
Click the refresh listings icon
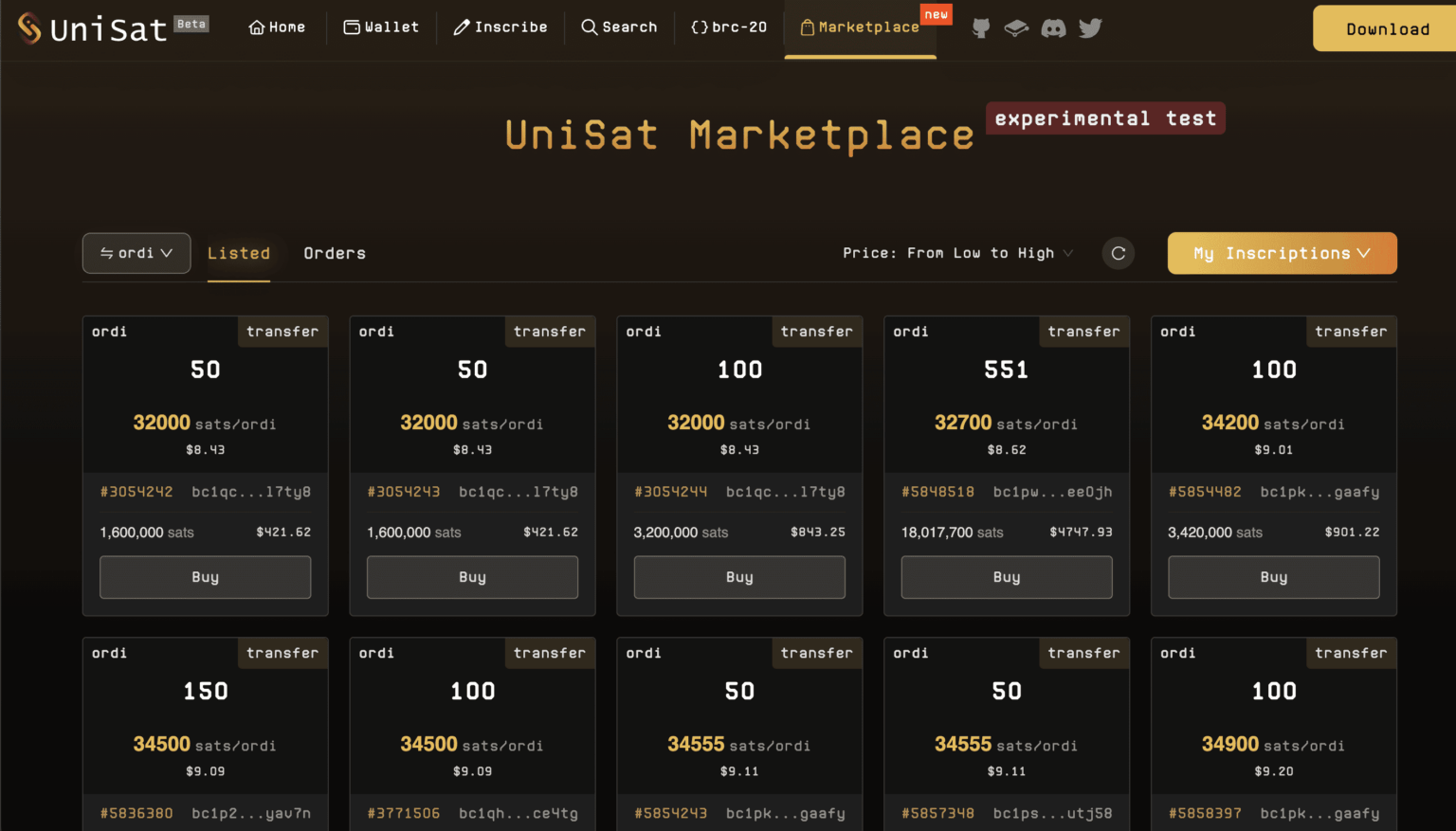[1119, 253]
